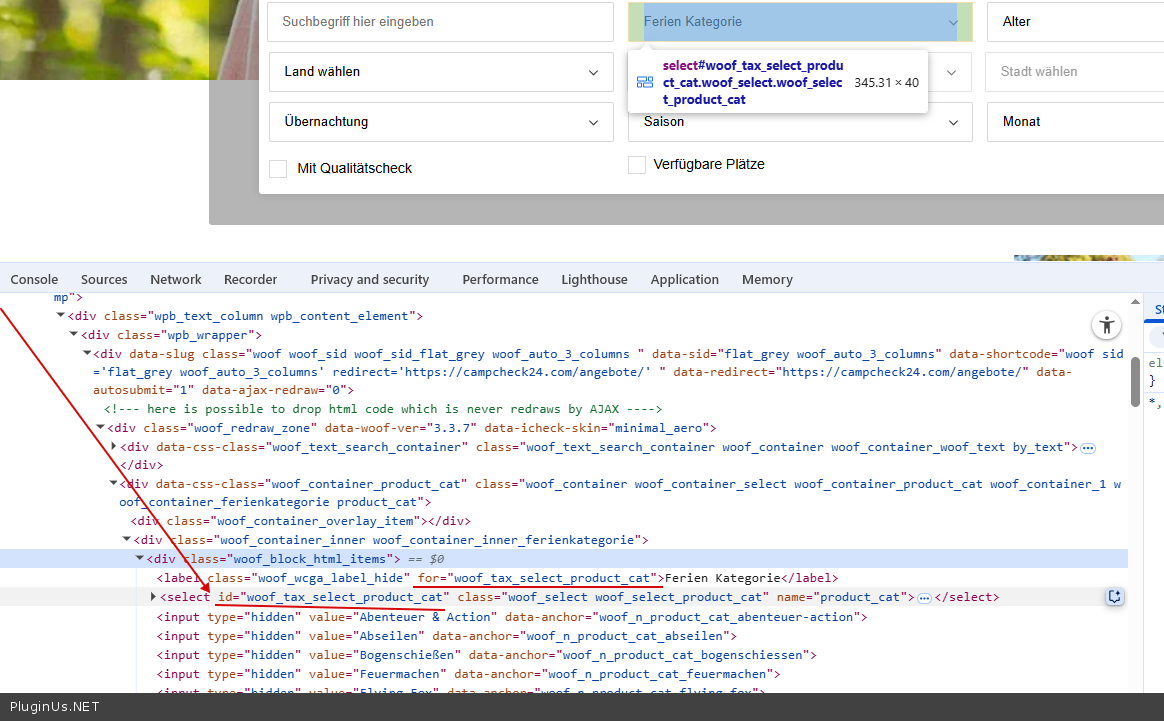
Task: Select the Application tab
Action: pos(684,279)
